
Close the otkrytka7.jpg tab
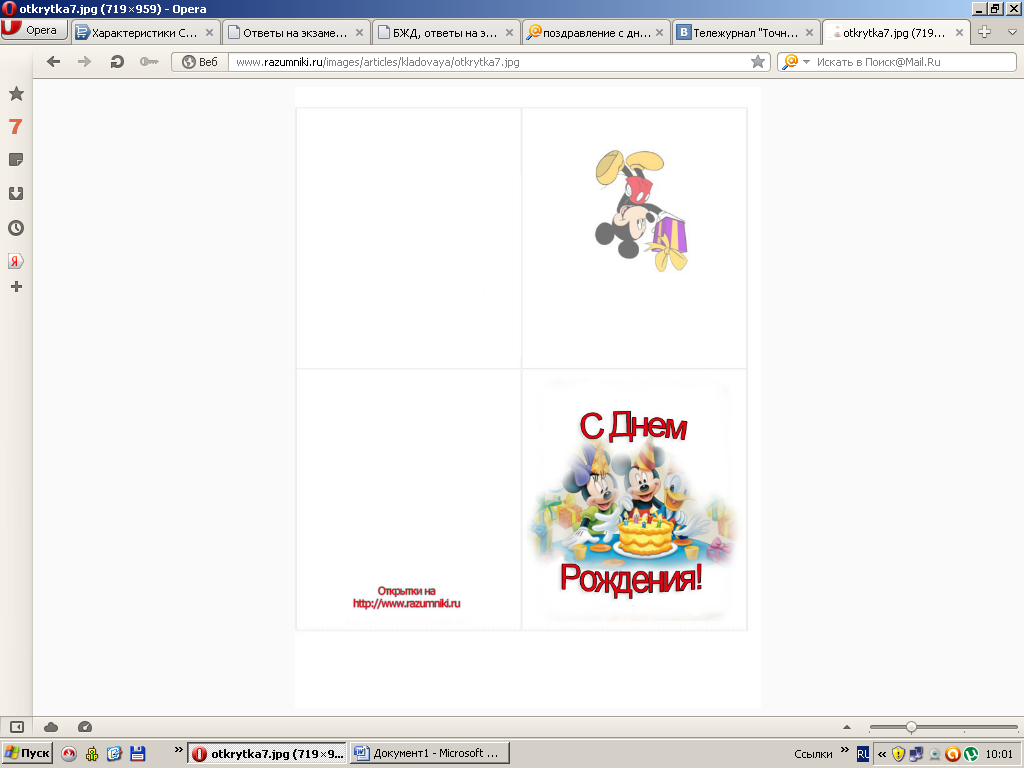click(x=959, y=33)
